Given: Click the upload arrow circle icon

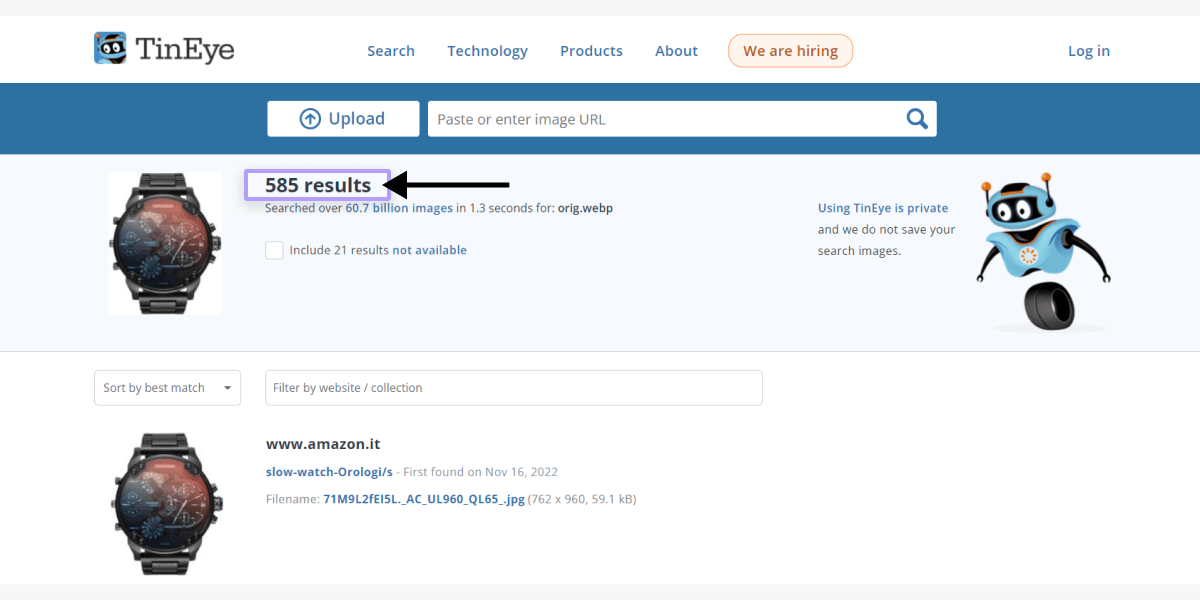Looking at the screenshot, I should click(x=310, y=119).
